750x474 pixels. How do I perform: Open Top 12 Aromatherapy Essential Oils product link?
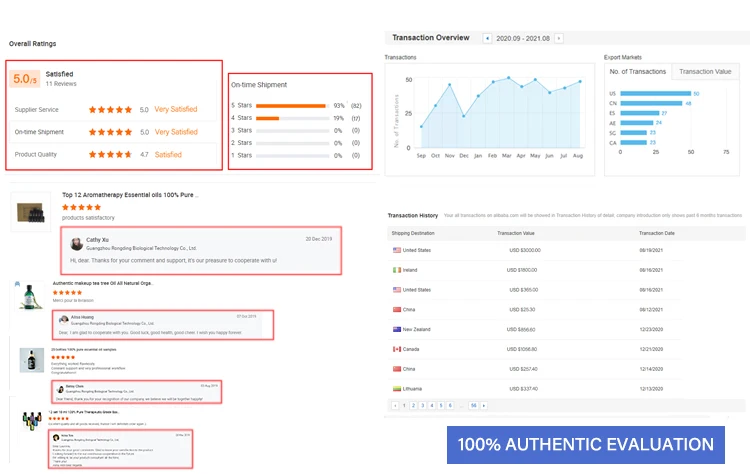click(x=130, y=195)
